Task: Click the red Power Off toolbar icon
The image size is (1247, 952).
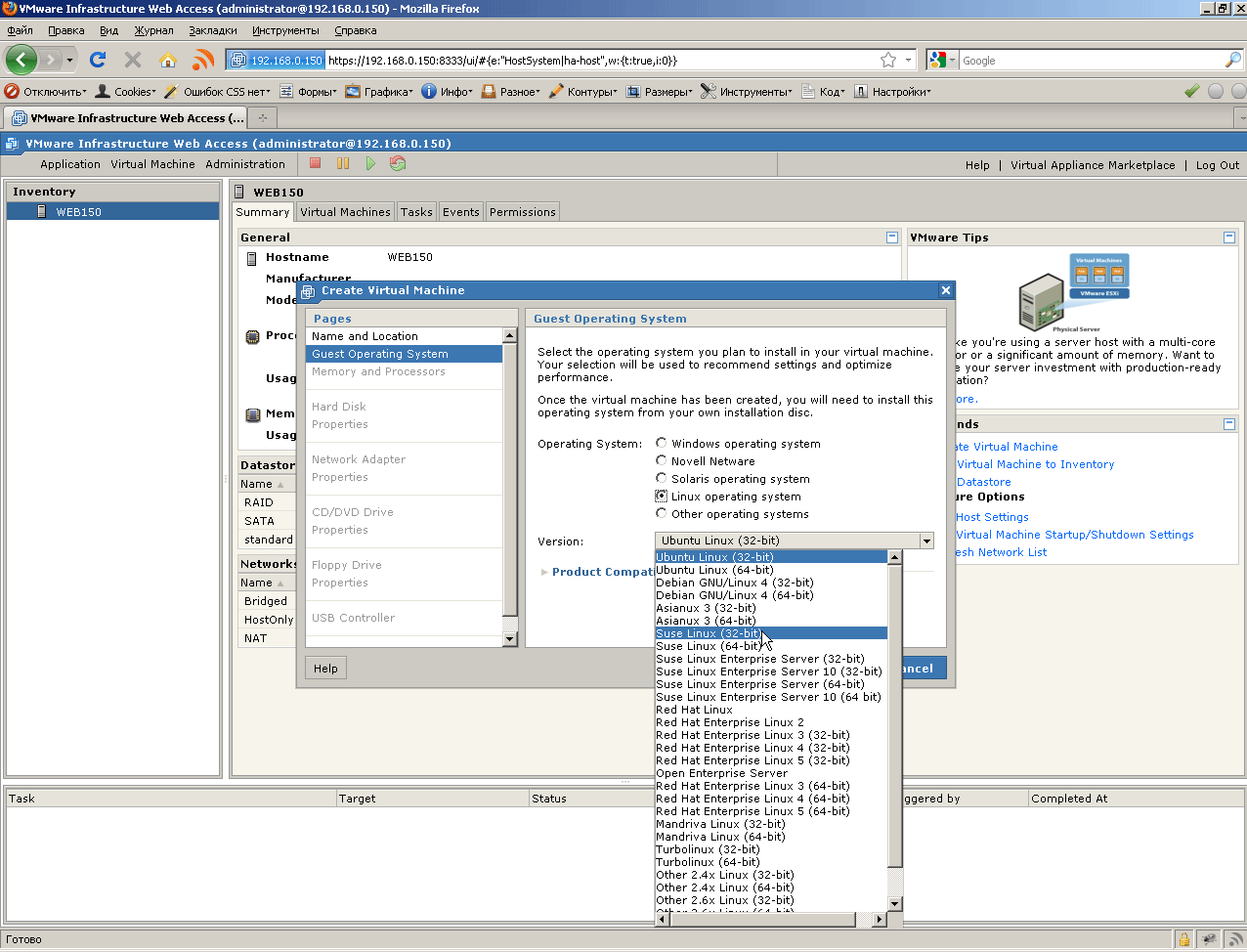Action: pyautogui.click(x=315, y=163)
